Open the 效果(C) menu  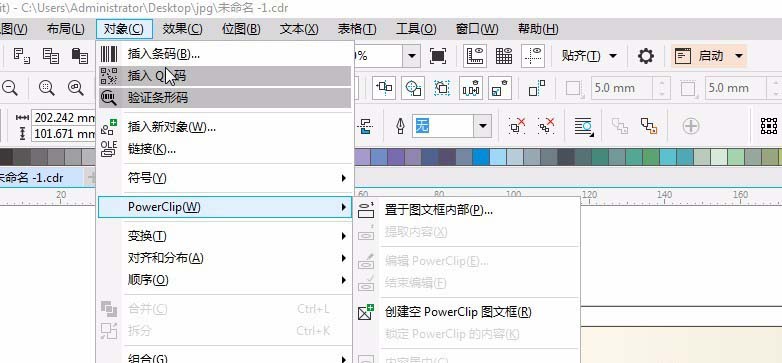(x=183, y=29)
